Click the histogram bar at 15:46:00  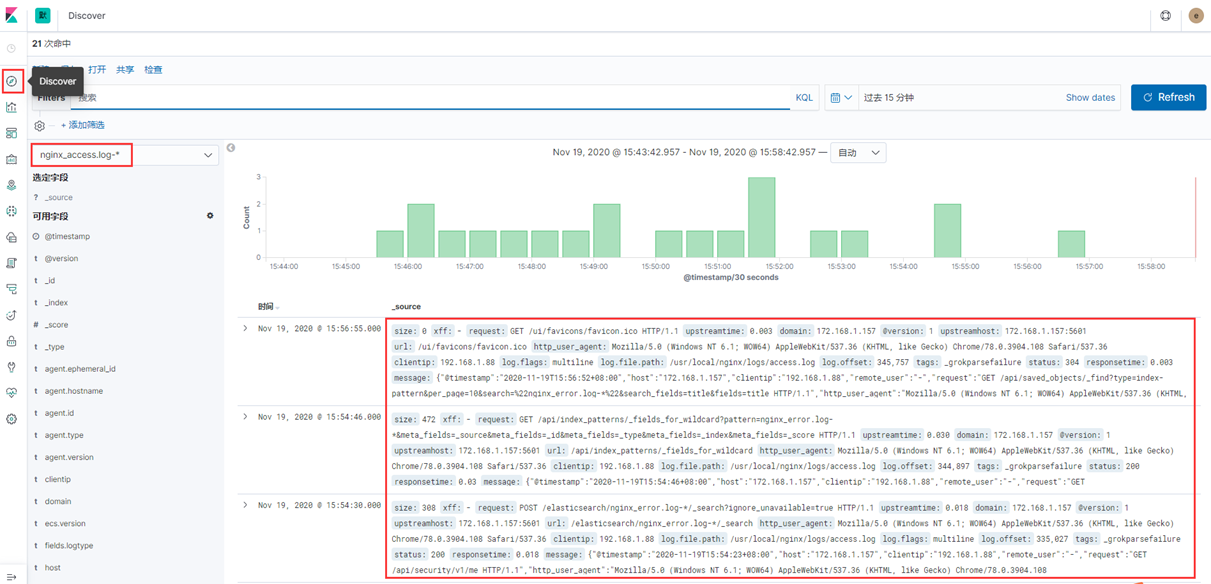coord(421,231)
